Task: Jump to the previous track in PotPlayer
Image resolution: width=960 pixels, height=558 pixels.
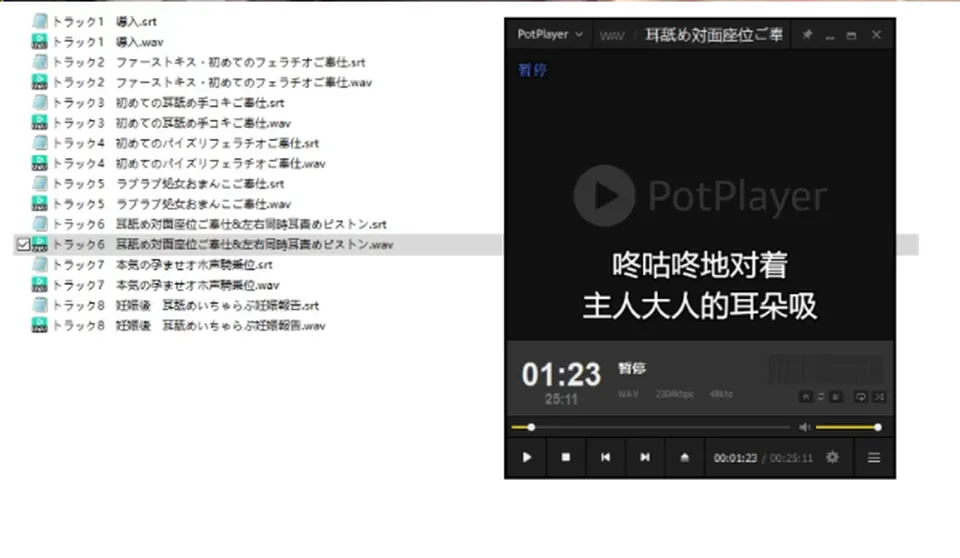Action: pos(606,458)
